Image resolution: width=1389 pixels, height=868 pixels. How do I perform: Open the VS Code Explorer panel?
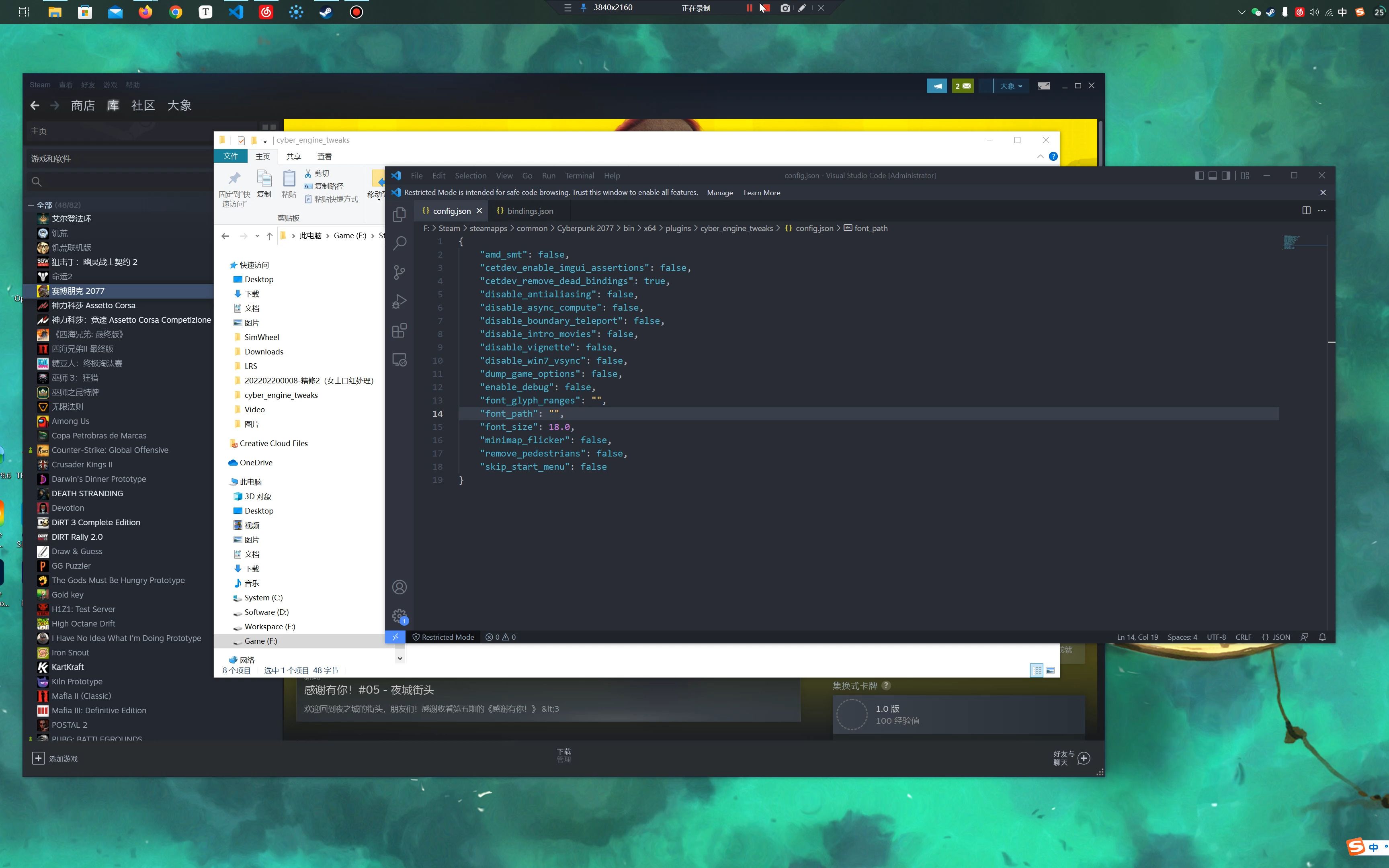pyautogui.click(x=399, y=214)
